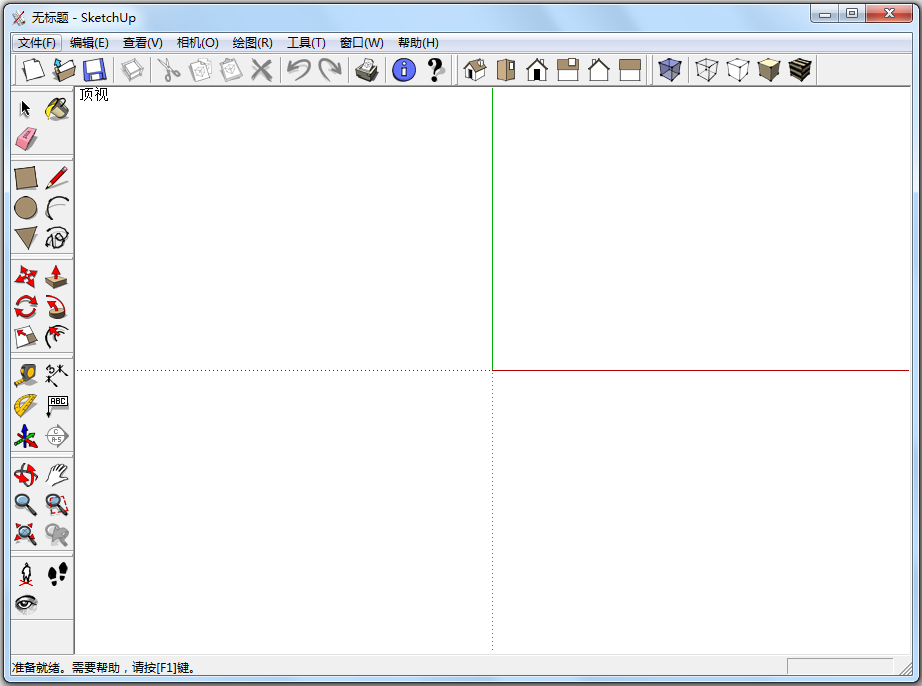Select the Pan hand tool
Screen dimensions: 922x686
tap(57, 473)
